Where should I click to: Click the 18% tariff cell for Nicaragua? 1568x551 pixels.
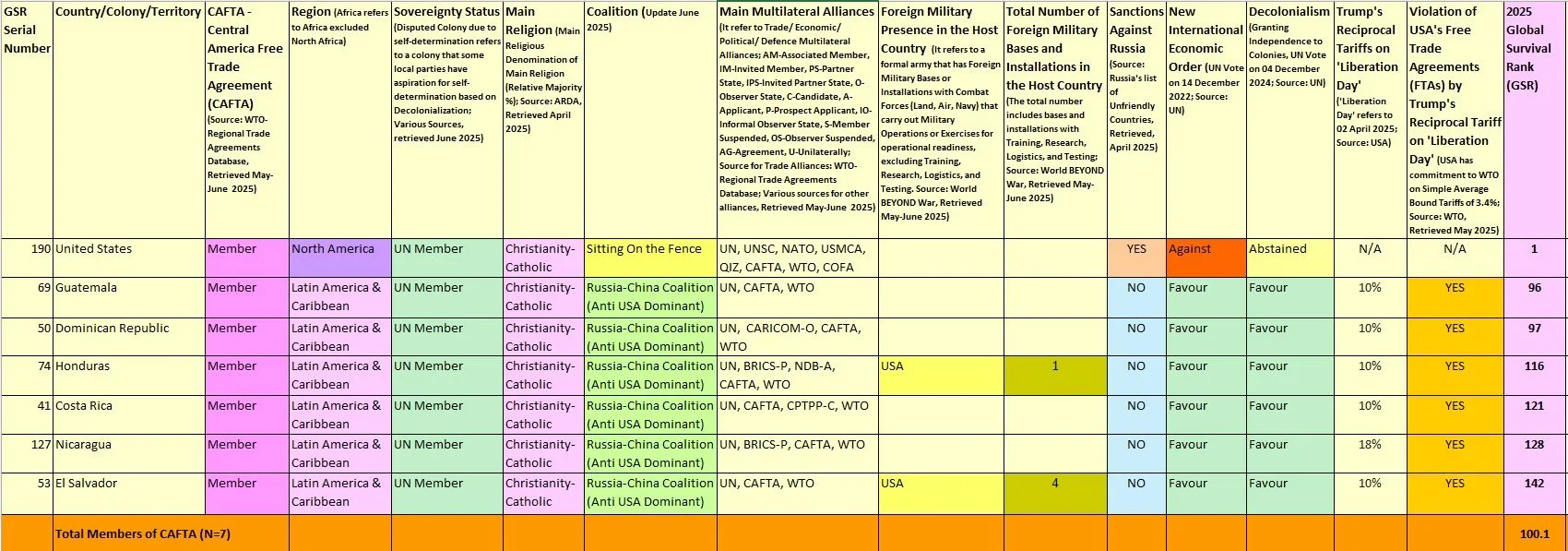(1370, 453)
